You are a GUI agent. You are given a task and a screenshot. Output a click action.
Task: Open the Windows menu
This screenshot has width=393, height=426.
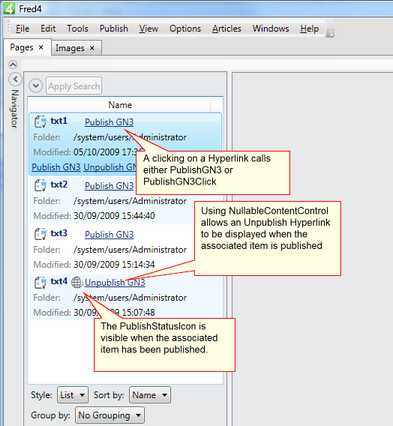coord(271,29)
